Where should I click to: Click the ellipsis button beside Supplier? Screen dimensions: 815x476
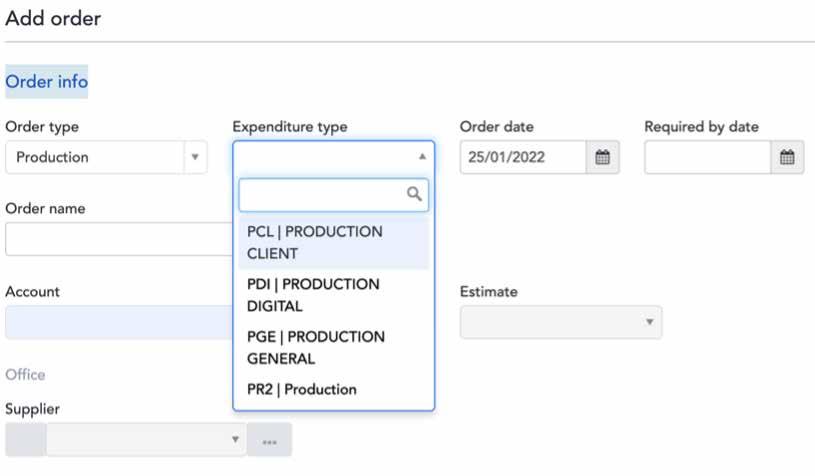tap(269, 440)
